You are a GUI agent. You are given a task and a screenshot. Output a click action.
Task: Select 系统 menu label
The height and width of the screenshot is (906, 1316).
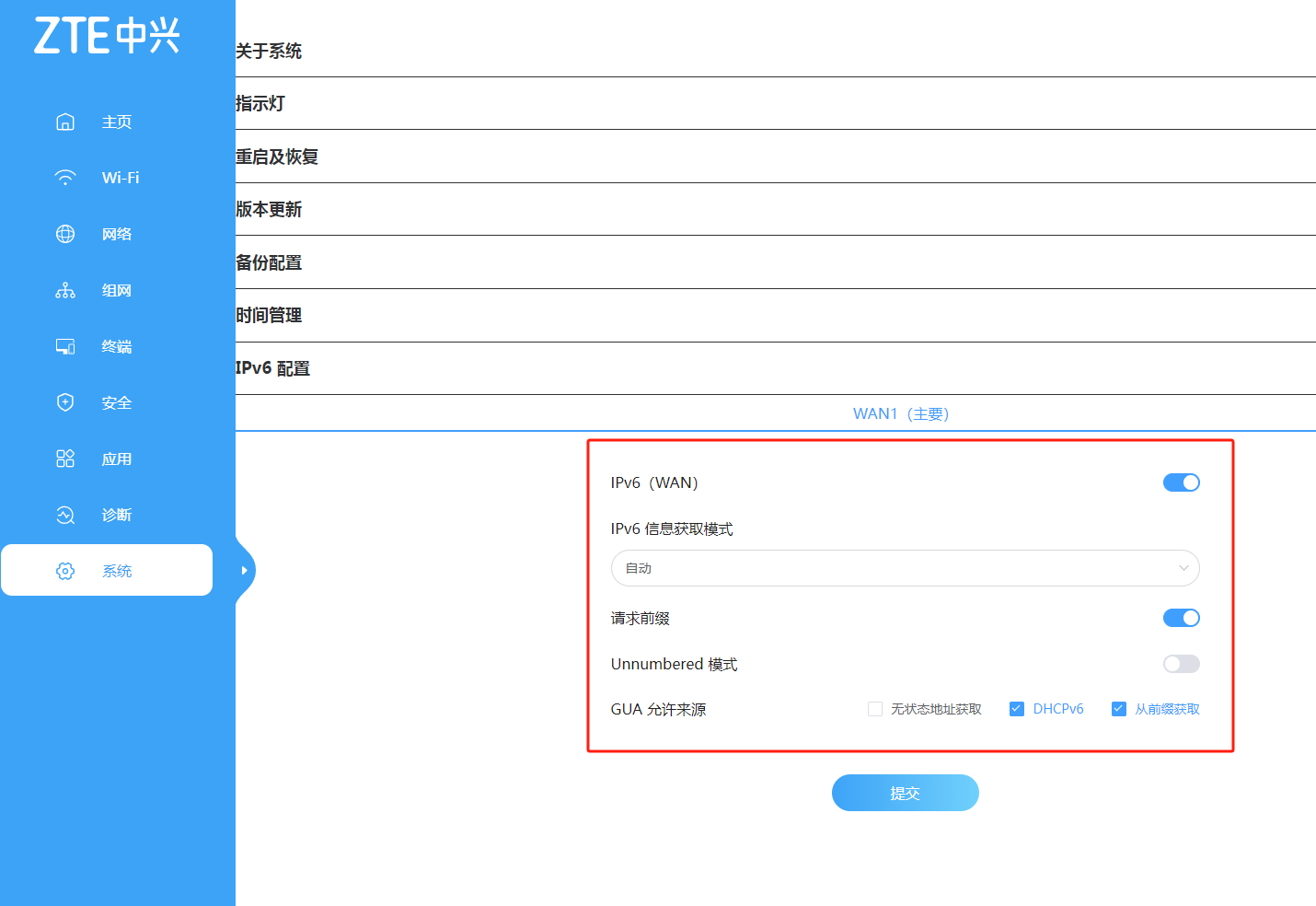pos(117,571)
